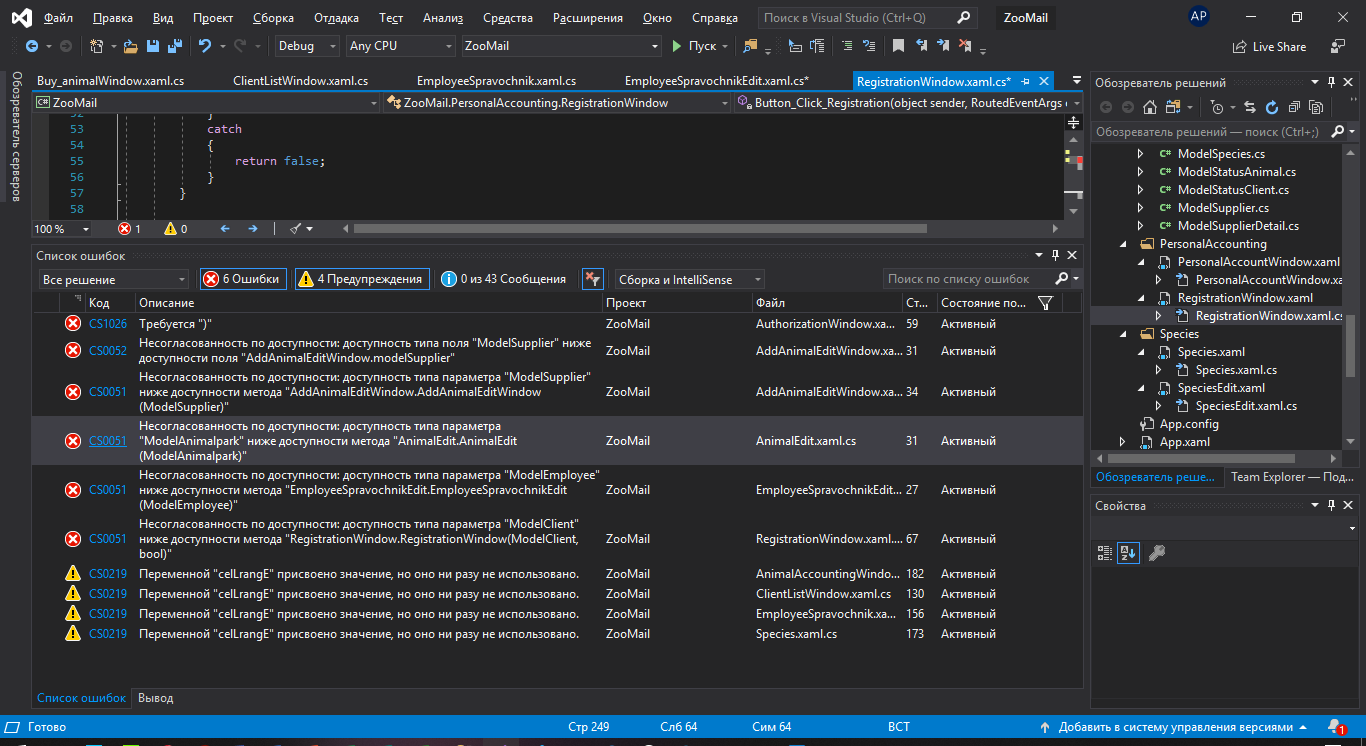
Task: Collapse the Species folder node
Action: (1122, 334)
